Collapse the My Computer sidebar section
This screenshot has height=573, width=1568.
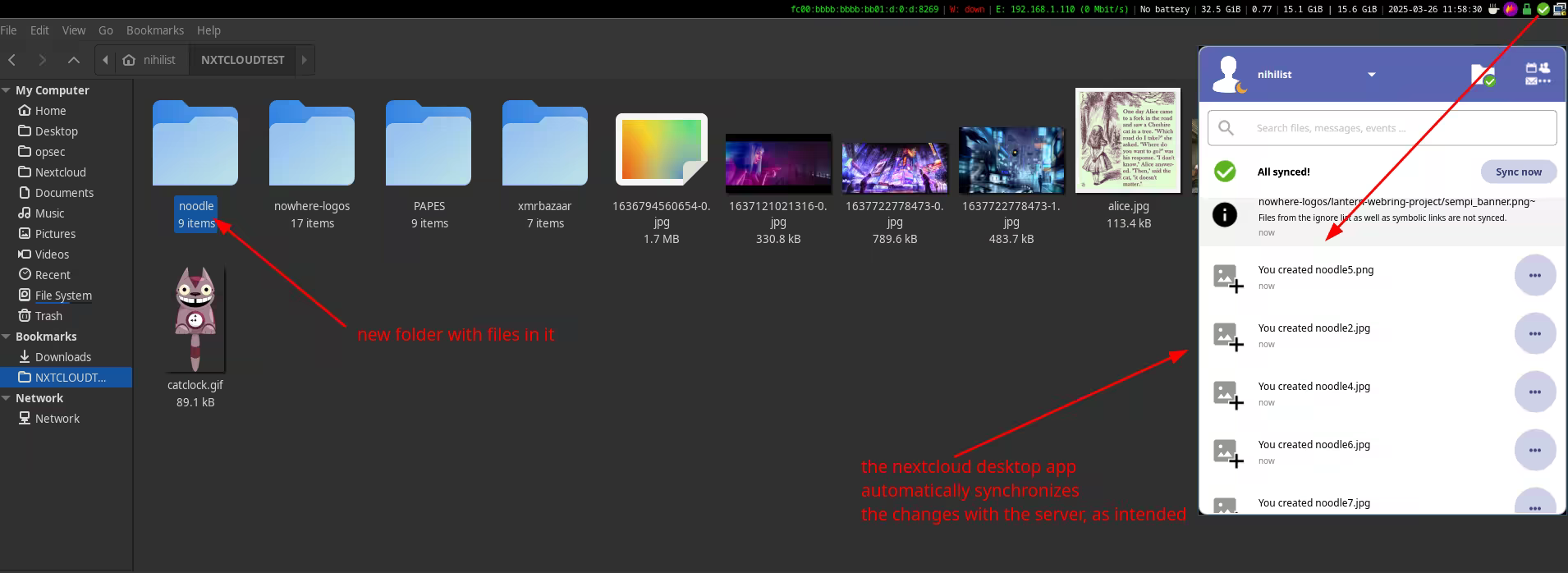(7, 90)
